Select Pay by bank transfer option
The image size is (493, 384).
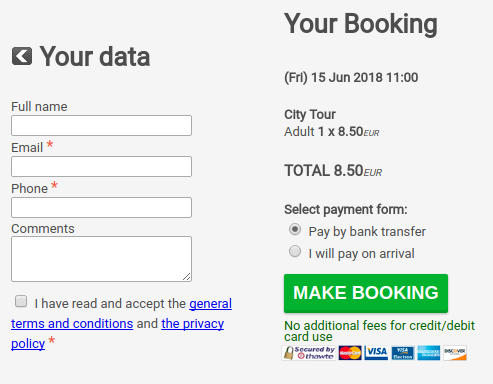click(295, 230)
